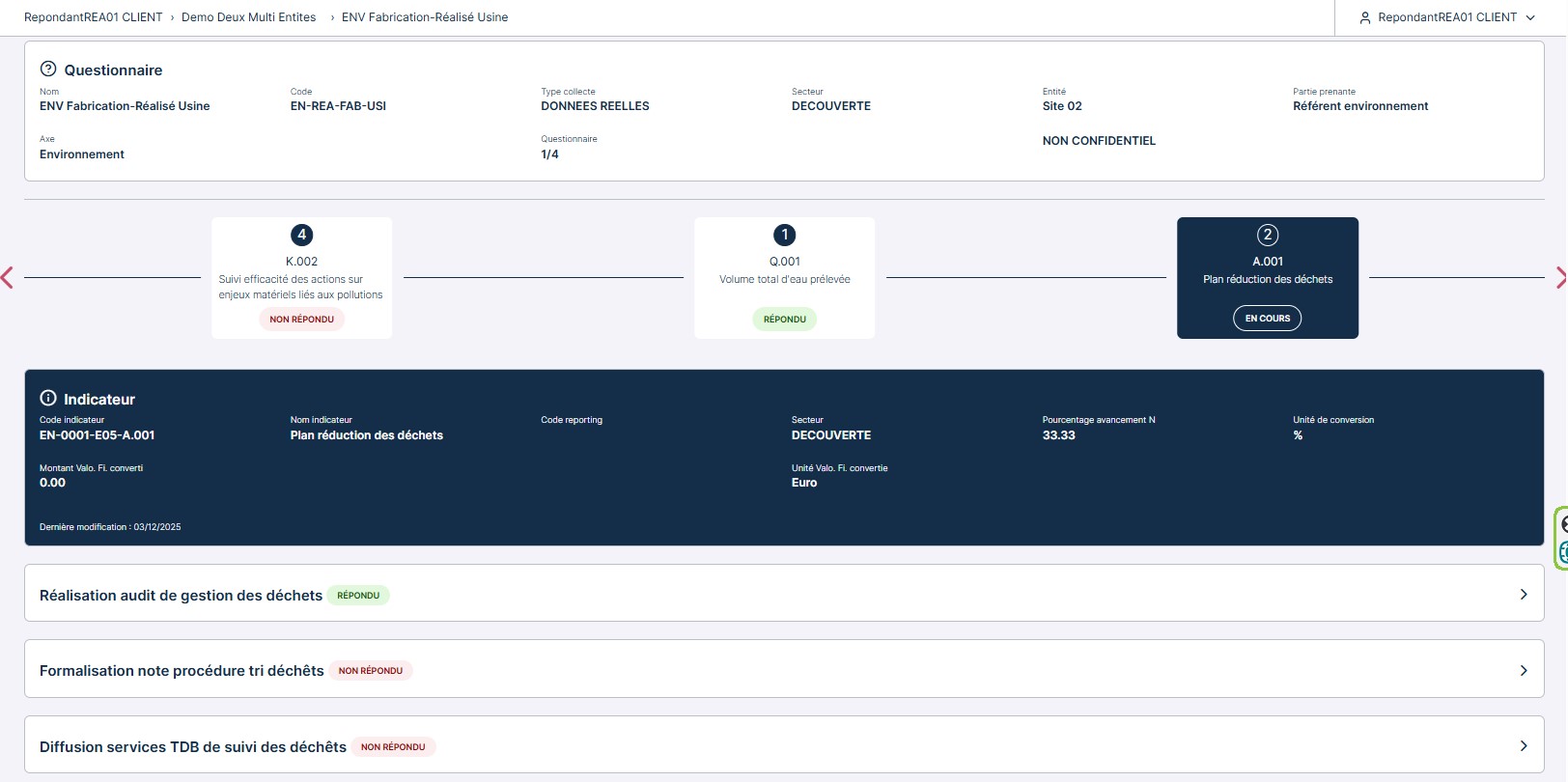1568x782 pixels.
Task: Click Questionnaire panel Secteur value DECOUVERTE
Action: [x=831, y=106]
